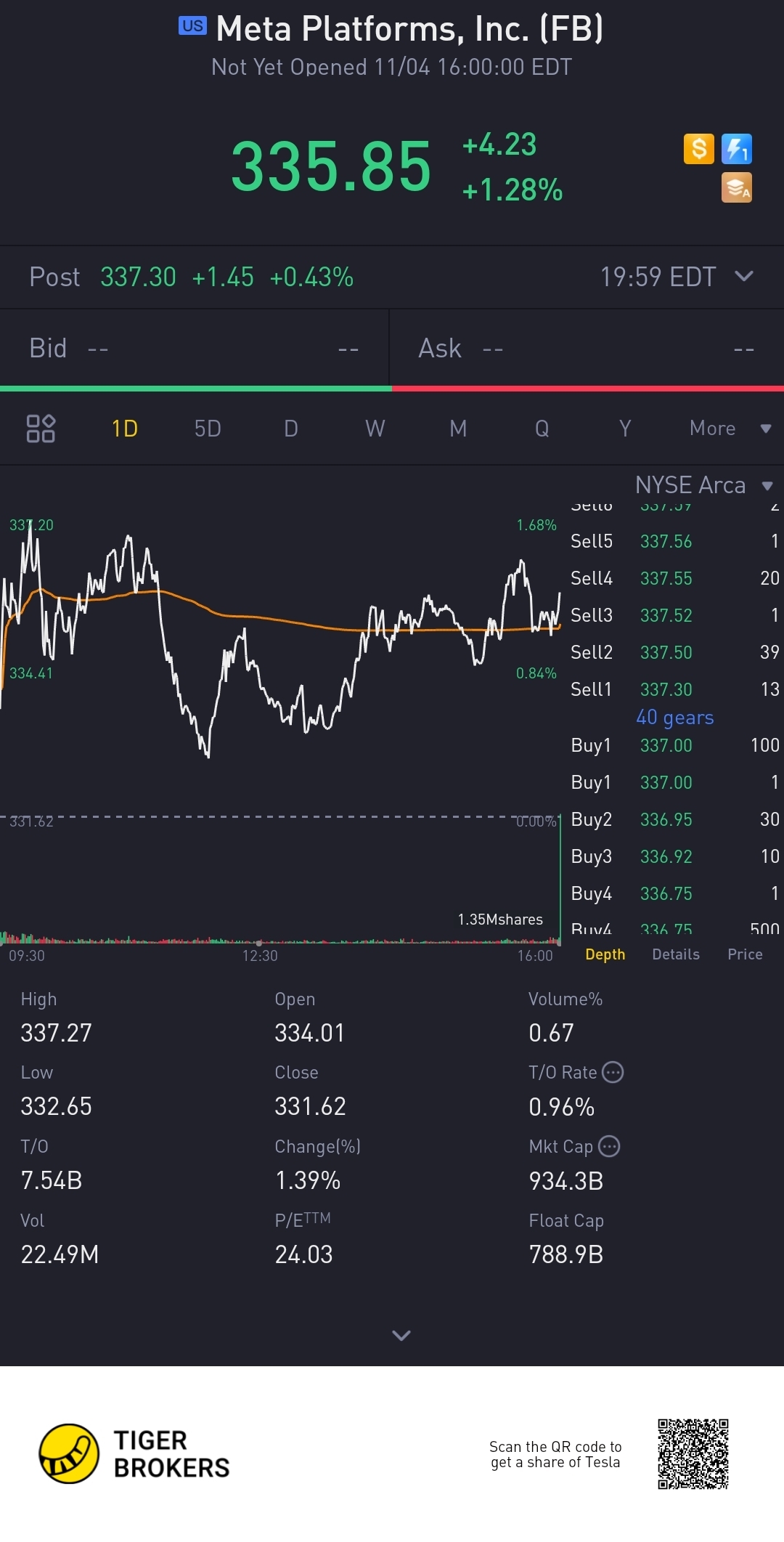Tap the High value 337.27
Screen dimensions: 784x1542
tap(56, 1033)
